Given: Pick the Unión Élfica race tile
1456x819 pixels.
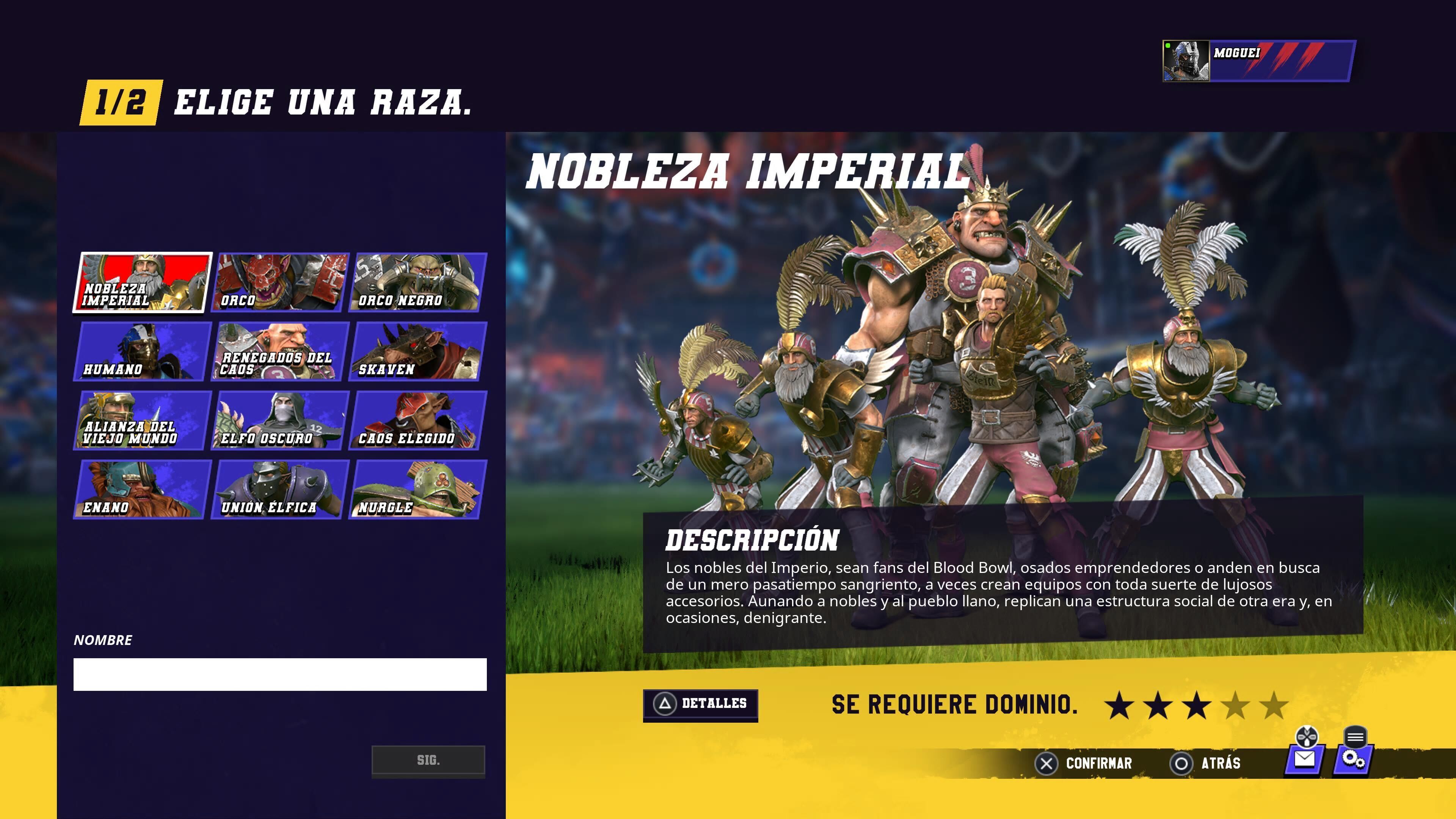Looking at the screenshot, I should 280,489.
